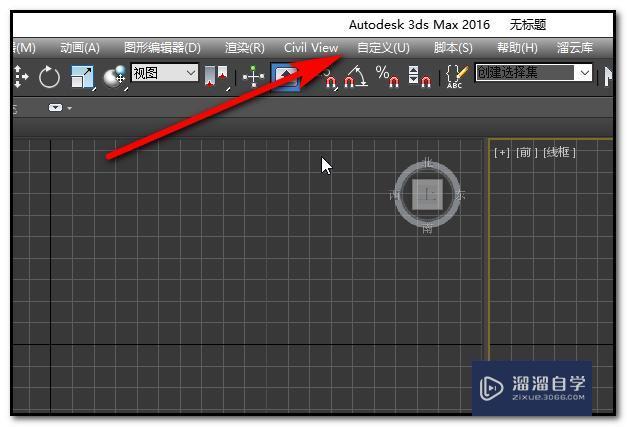The height and width of the screenshot is (427, 627).
Task: Choose the Select and Place tool
Action: (115, 76)
